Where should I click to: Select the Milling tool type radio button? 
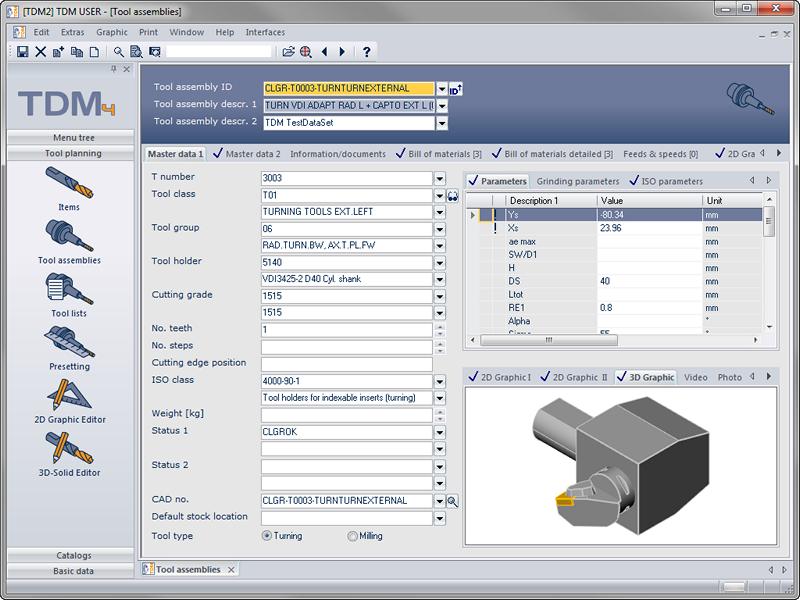pyautogui.click(x=352, y=536)
